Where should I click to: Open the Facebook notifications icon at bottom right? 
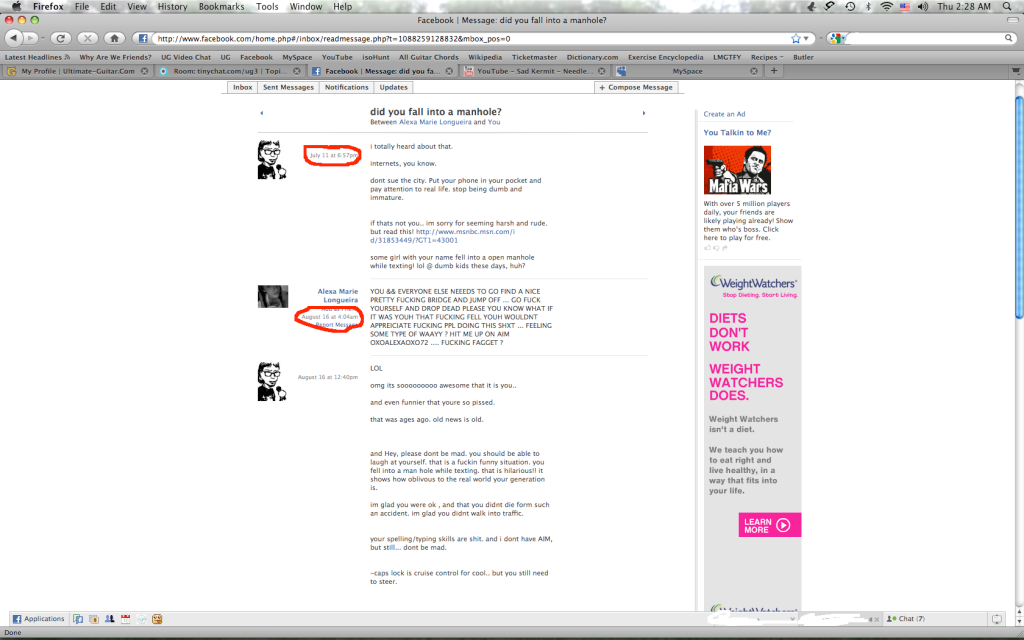[x=997, y=618]
